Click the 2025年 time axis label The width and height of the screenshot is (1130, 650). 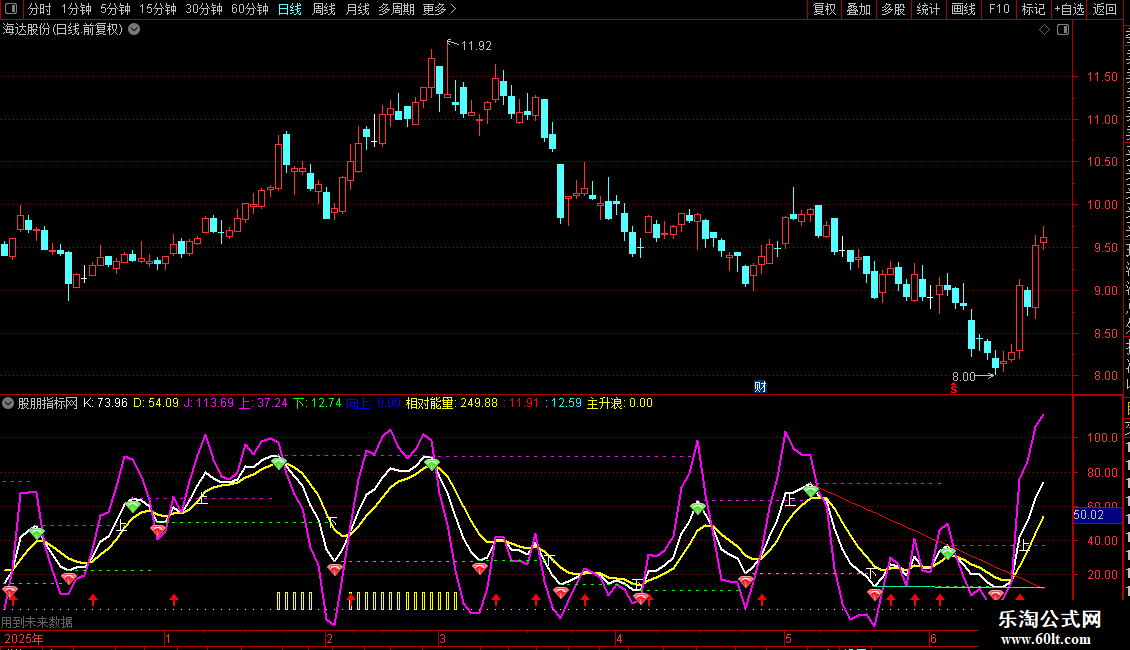coord(24,639)
